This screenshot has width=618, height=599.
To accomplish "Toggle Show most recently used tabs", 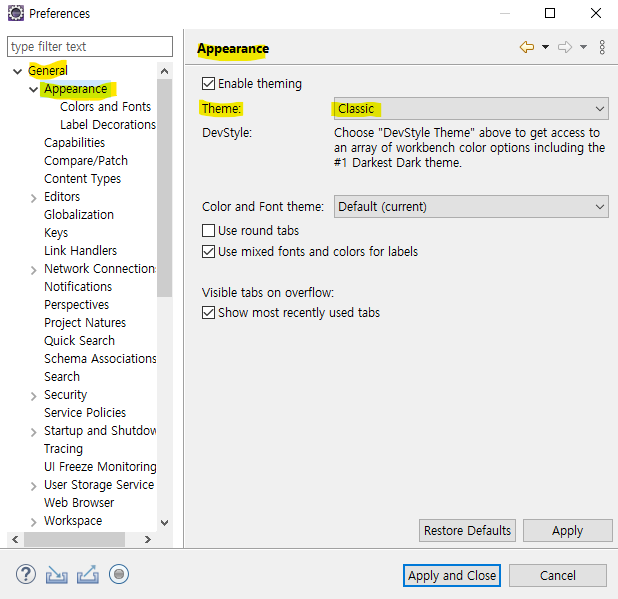I will [208, 313].
